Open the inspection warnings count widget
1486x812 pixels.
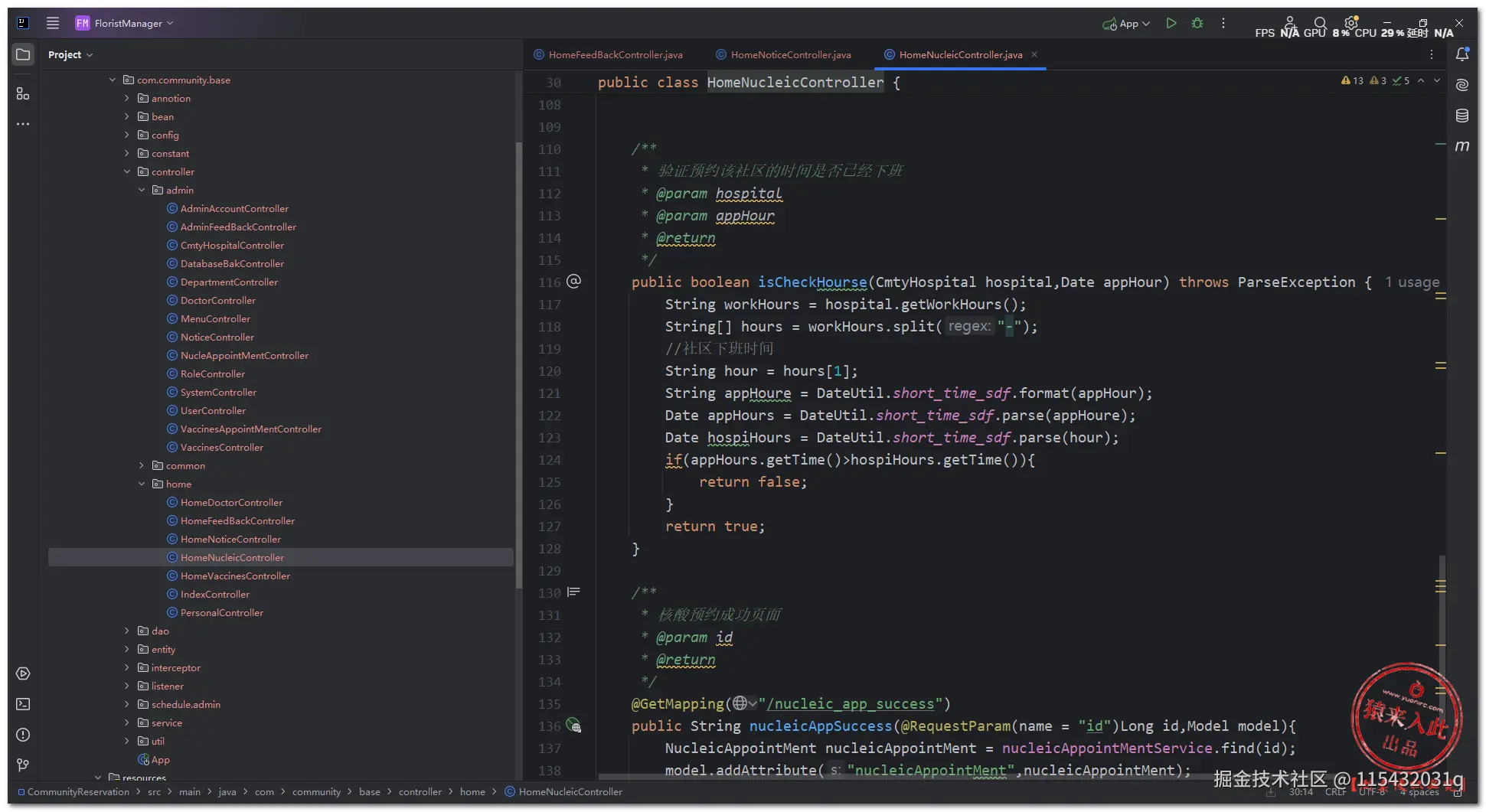point(1375,80)
